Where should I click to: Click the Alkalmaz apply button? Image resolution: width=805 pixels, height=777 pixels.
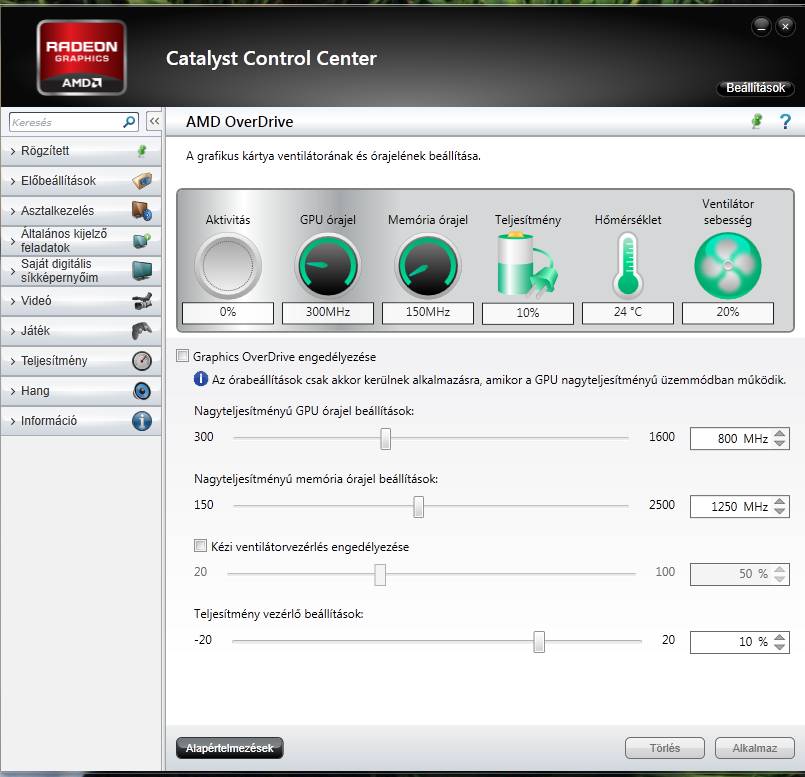coord(755,748)
